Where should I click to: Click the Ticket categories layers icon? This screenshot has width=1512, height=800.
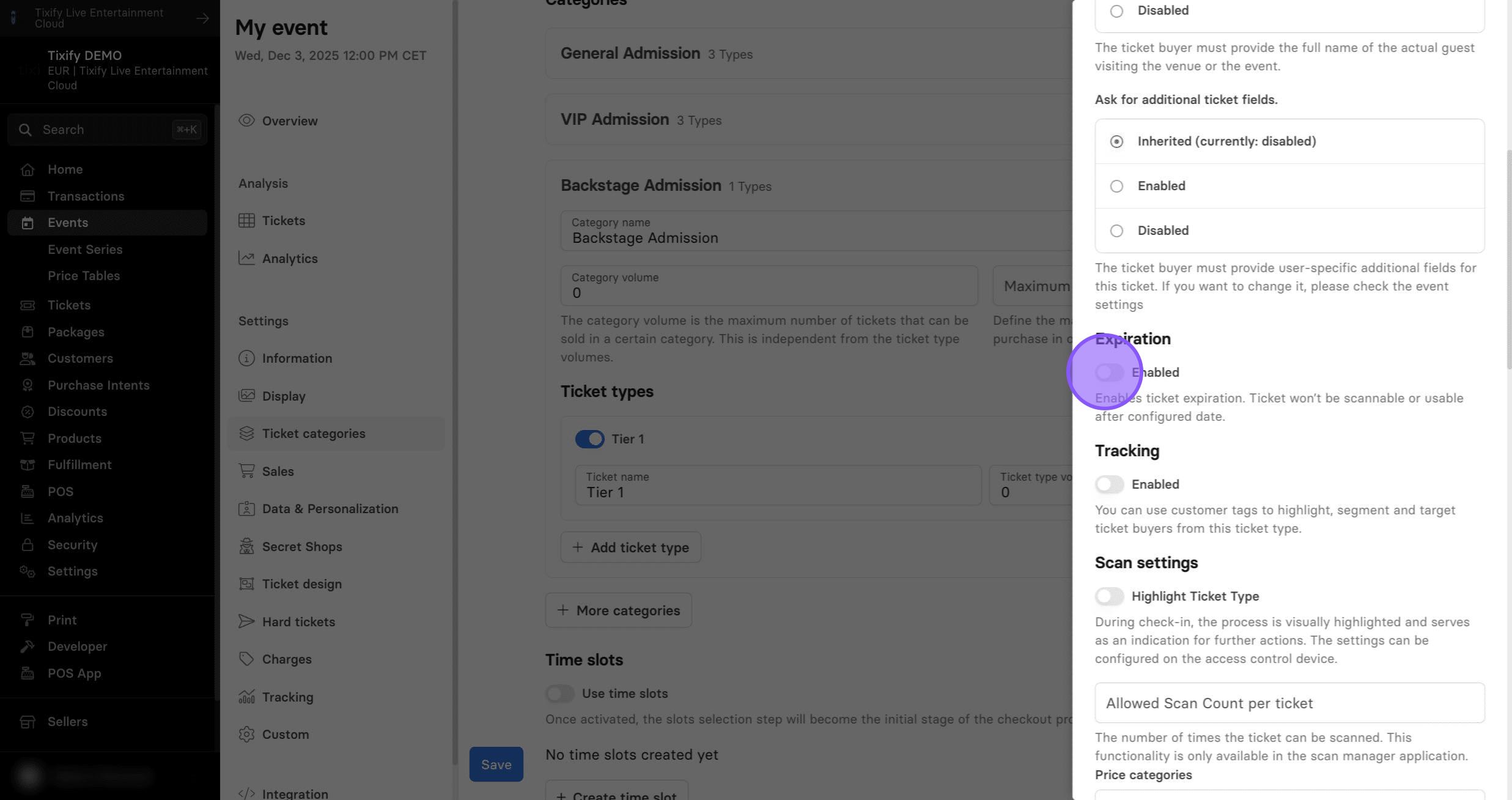click(x=246, y=434)
